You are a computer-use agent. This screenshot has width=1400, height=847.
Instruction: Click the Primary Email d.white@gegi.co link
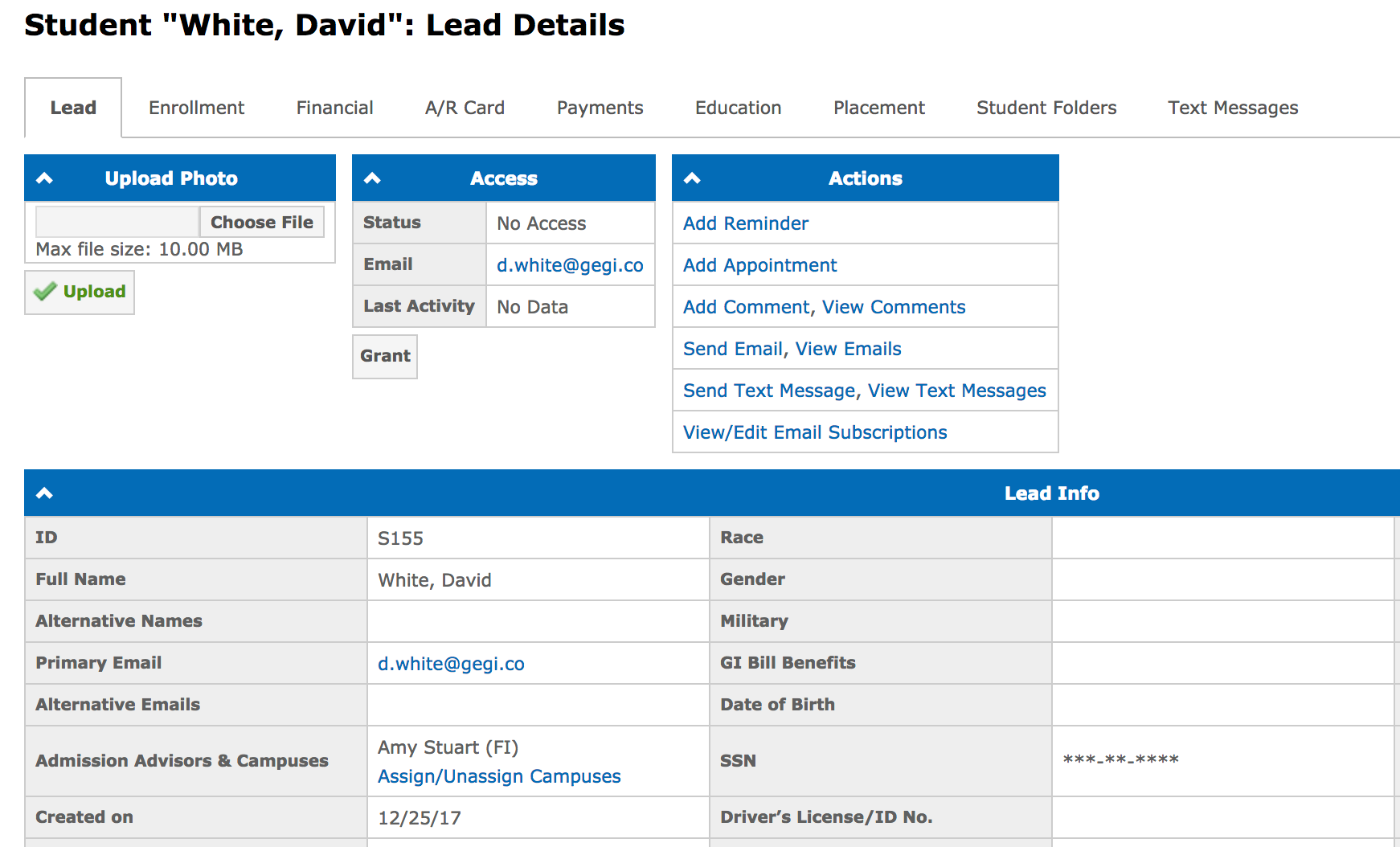point(451,664)
